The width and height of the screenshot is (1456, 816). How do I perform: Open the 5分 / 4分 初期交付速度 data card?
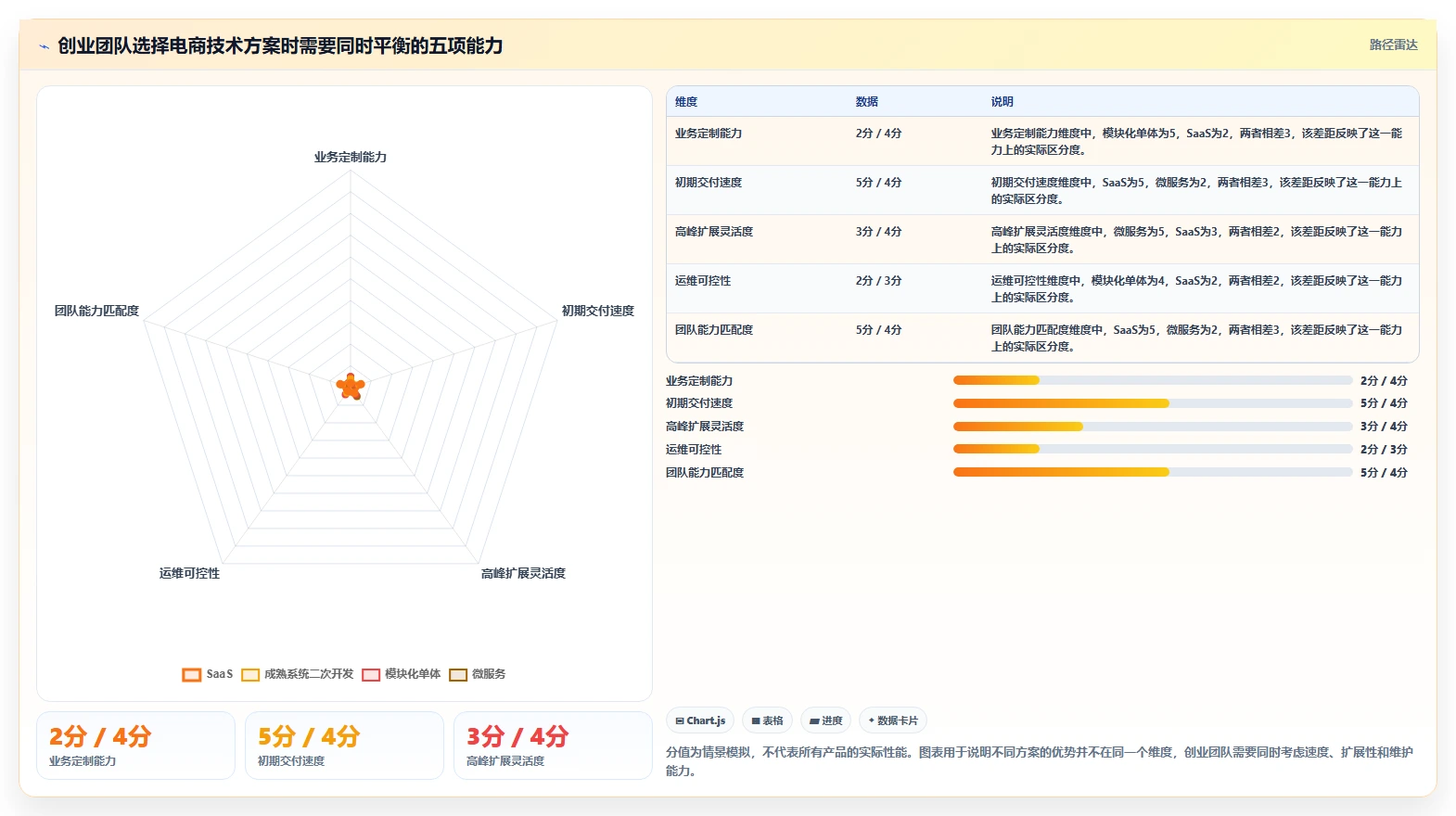pyautogui.click(x=344, y=746)
